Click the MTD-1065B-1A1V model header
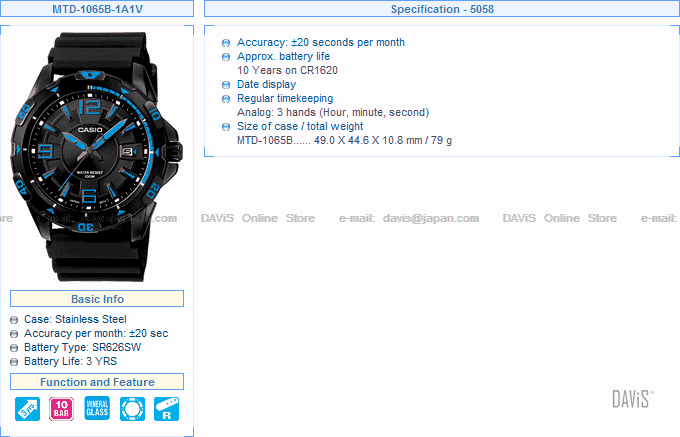 (x=97, y=9)
